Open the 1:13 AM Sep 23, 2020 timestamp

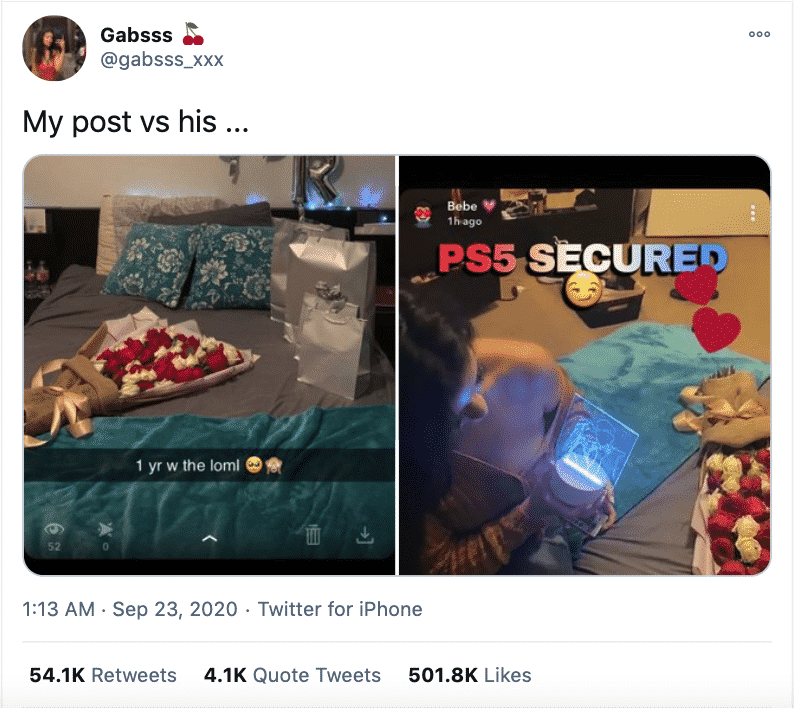click(130, 609)
